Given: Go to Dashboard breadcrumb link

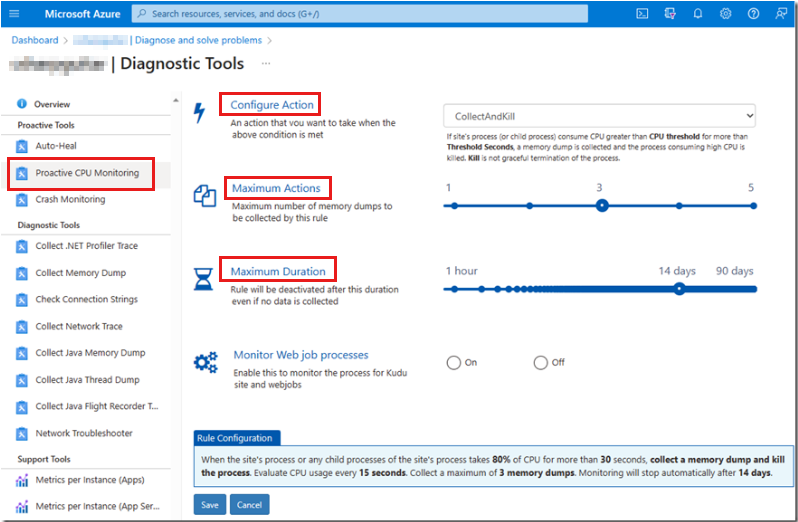Looking at the screenshot, I should (35, 40).
